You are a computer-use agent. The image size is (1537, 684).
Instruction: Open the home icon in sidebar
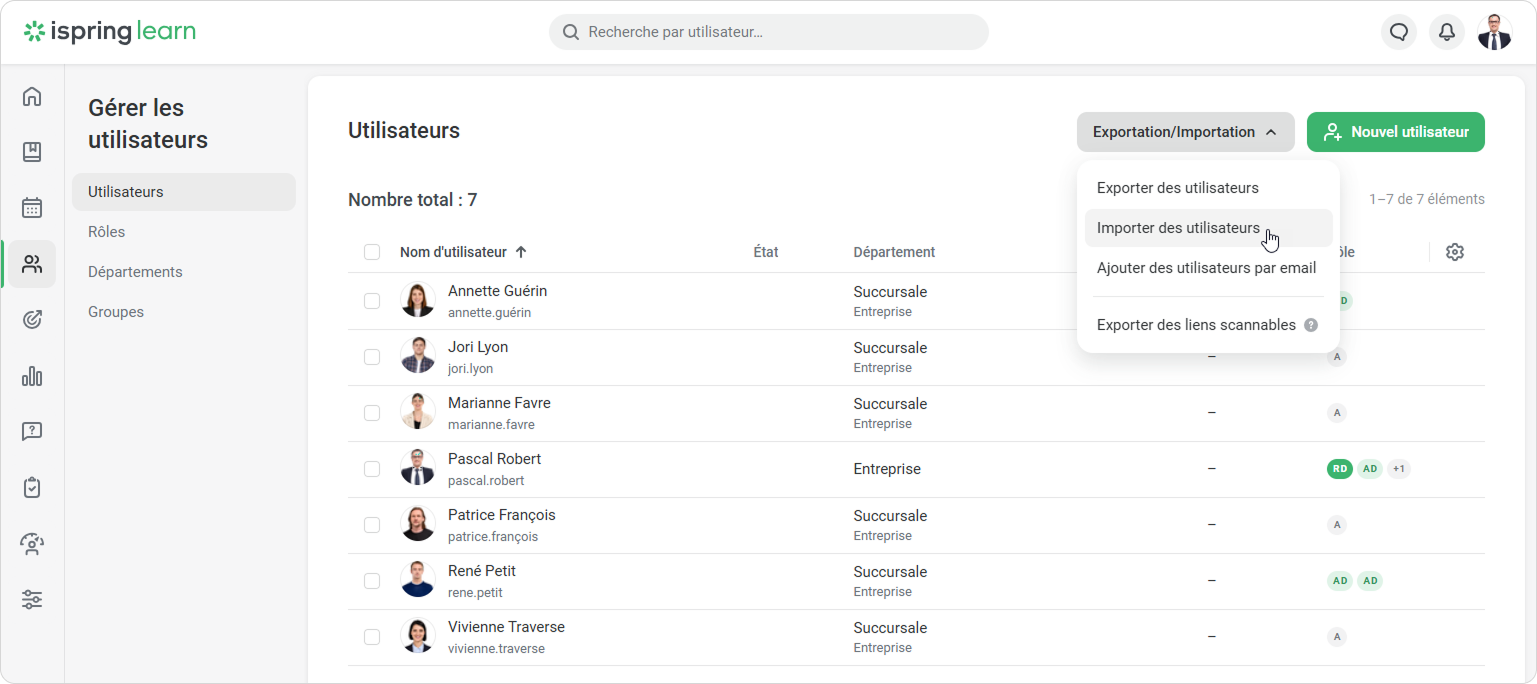(x=32, y=97)
